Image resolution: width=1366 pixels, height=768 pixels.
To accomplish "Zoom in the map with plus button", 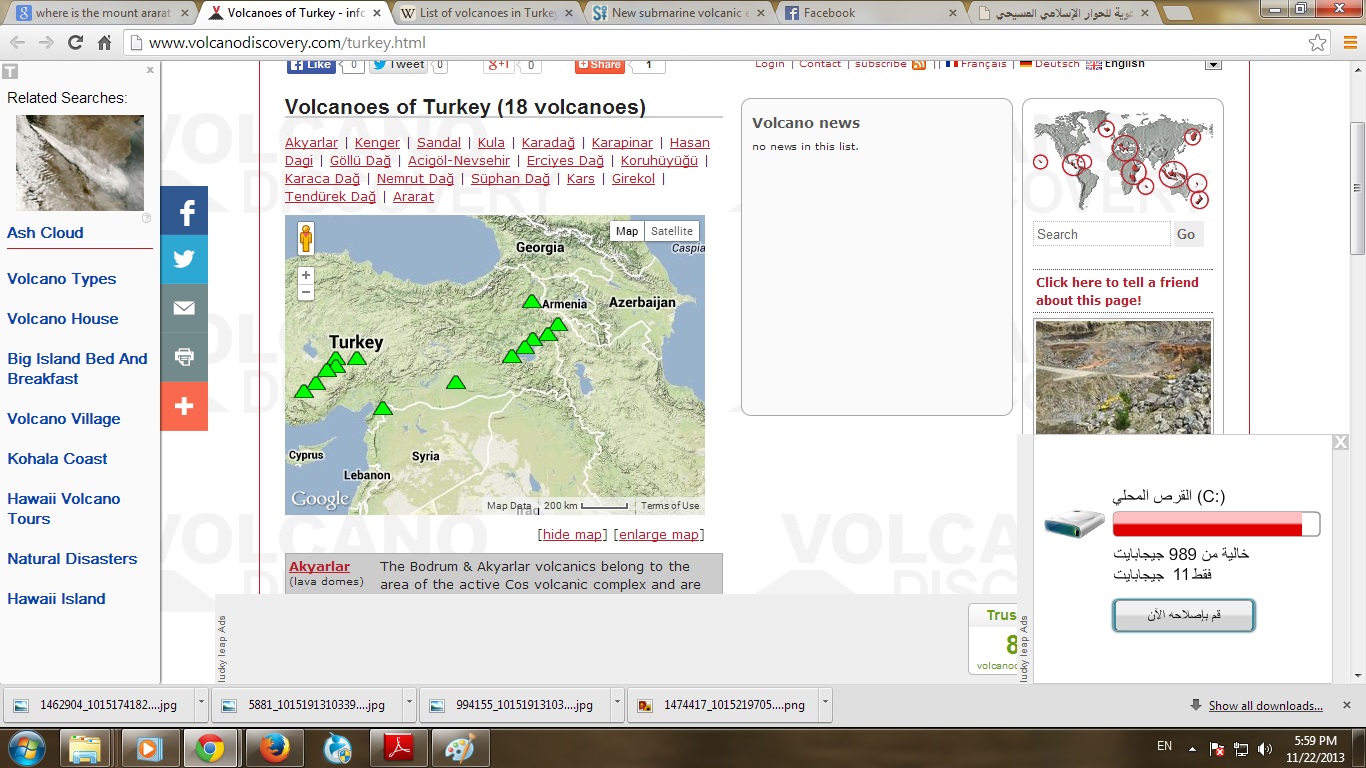I will click(x=306, y=275).
